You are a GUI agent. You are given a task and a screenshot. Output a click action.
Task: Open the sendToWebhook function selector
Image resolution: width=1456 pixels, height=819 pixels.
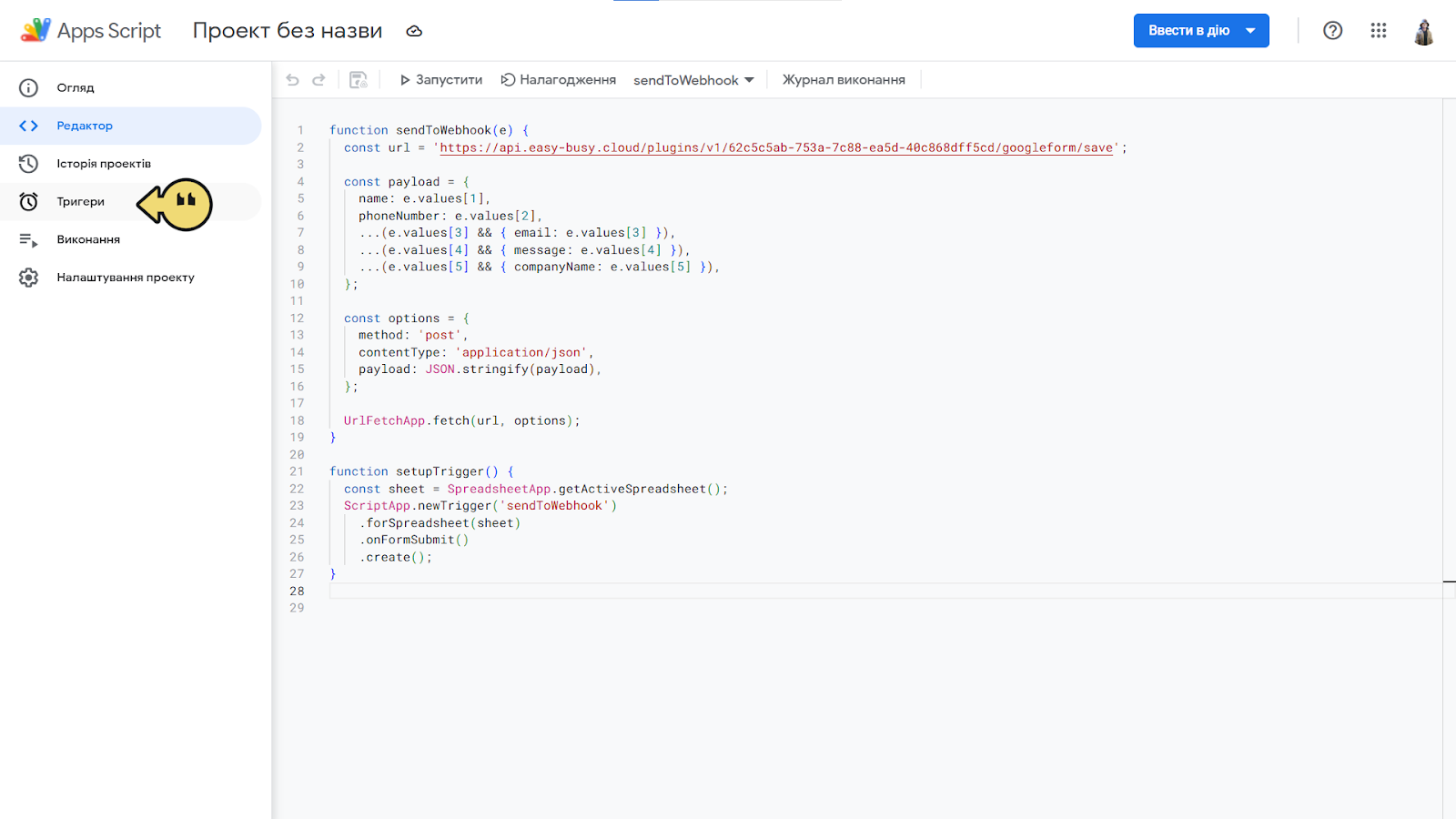click(693, 80)
